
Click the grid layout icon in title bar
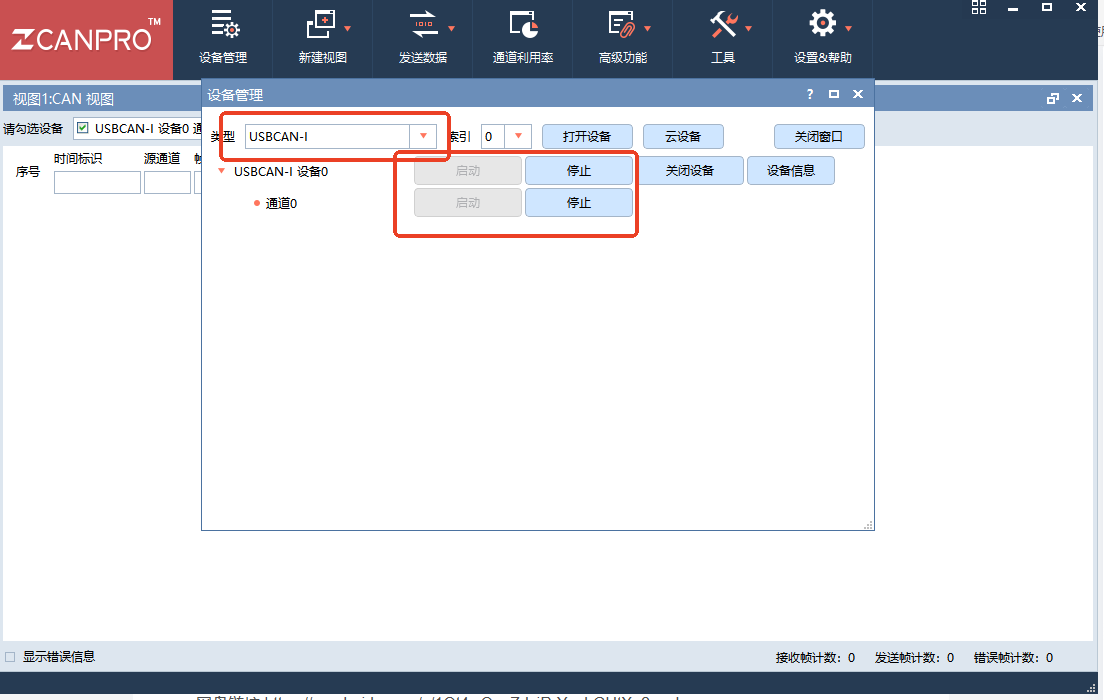pos(979,7)
